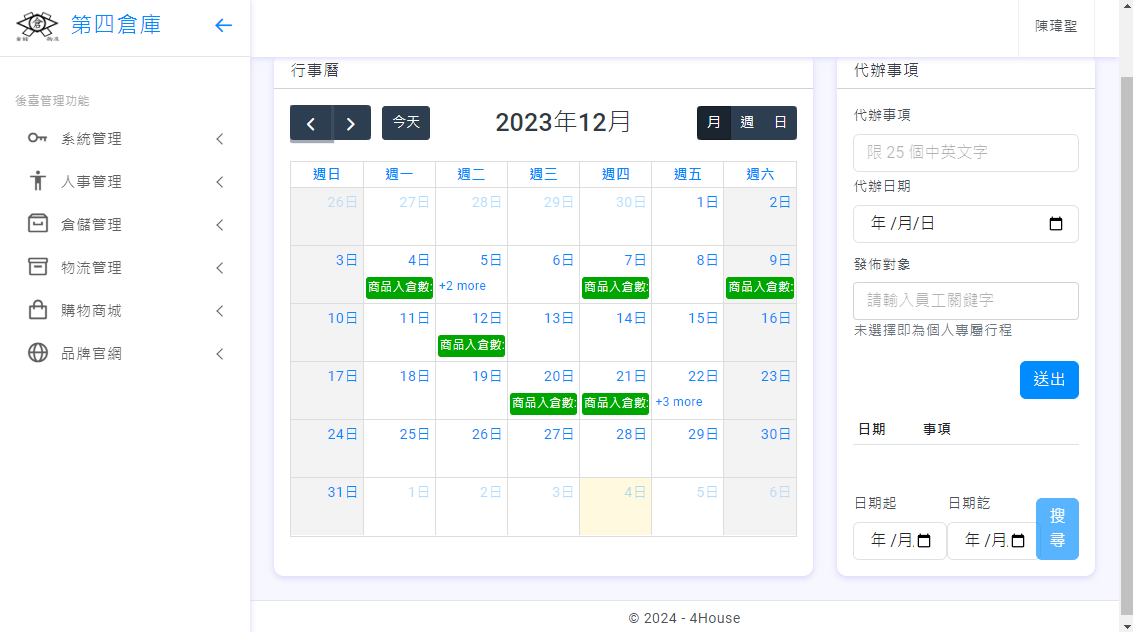Open 商品入倉數 event on 7日
This screenshot has width=1133, height=632.
click(616, 287)
